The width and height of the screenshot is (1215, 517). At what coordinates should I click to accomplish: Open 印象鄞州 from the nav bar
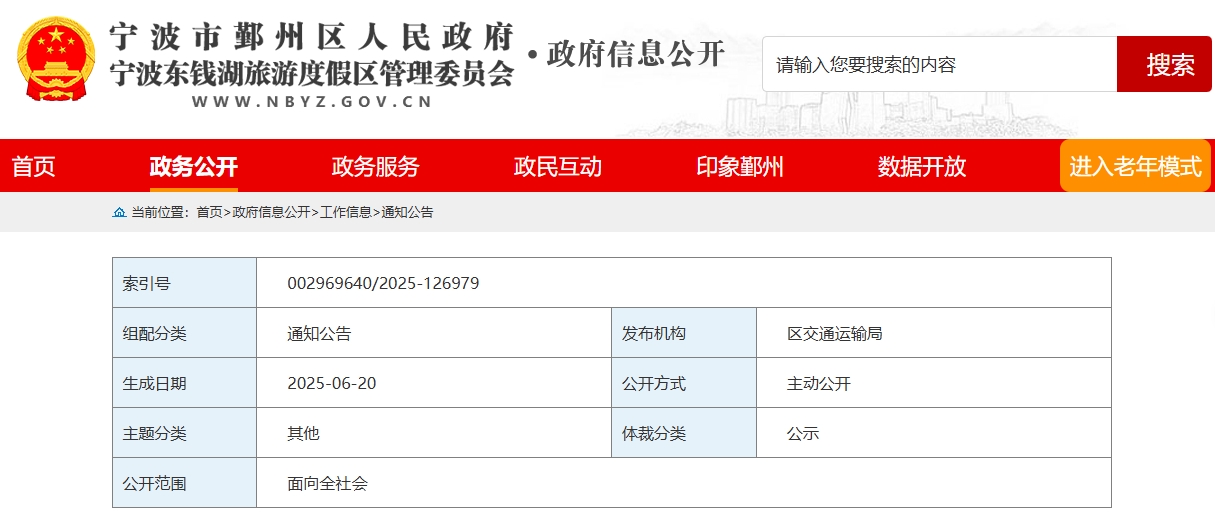pyautogui.click(x=740, y=166)
